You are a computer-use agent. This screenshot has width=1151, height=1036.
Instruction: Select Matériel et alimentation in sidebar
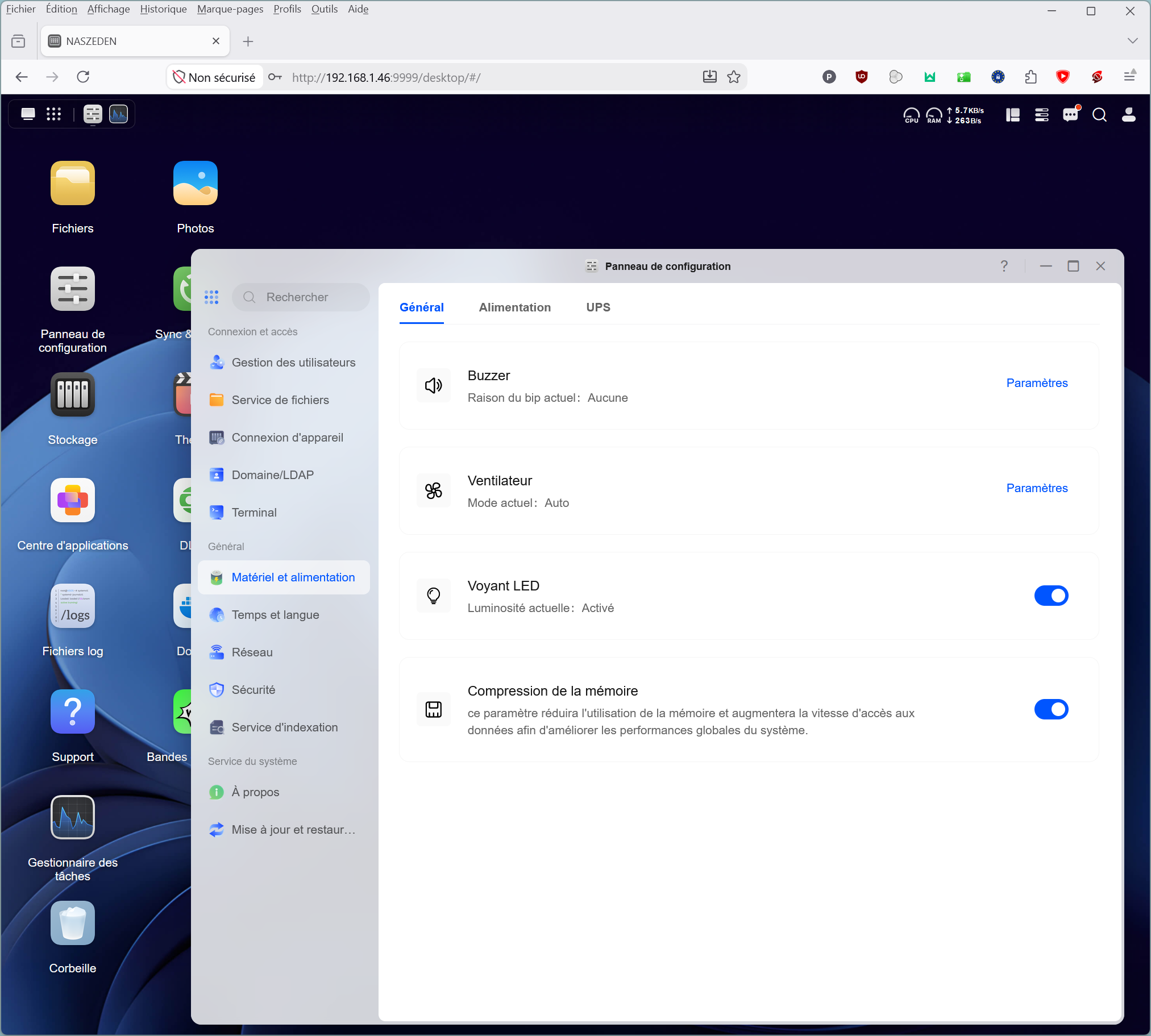(284, 577)
